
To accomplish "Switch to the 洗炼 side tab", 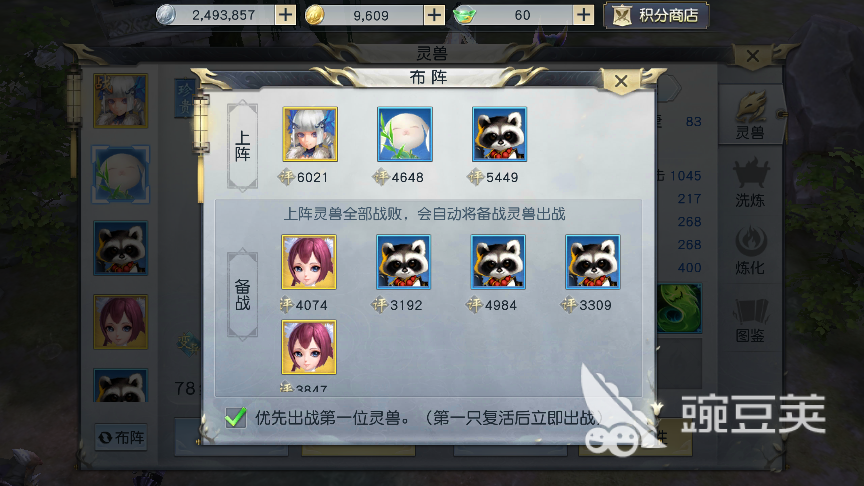I will point(750,183).
